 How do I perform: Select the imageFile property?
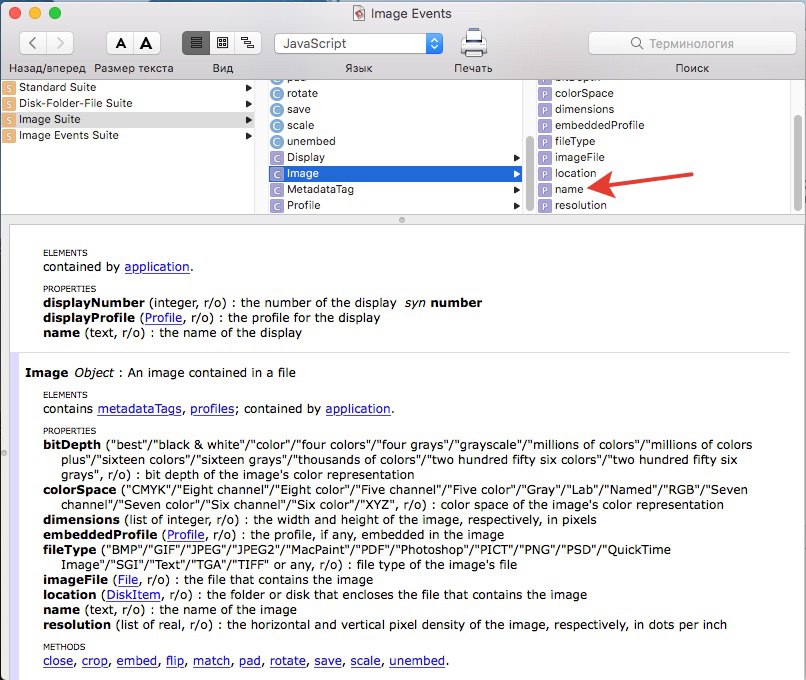point(579,157)
